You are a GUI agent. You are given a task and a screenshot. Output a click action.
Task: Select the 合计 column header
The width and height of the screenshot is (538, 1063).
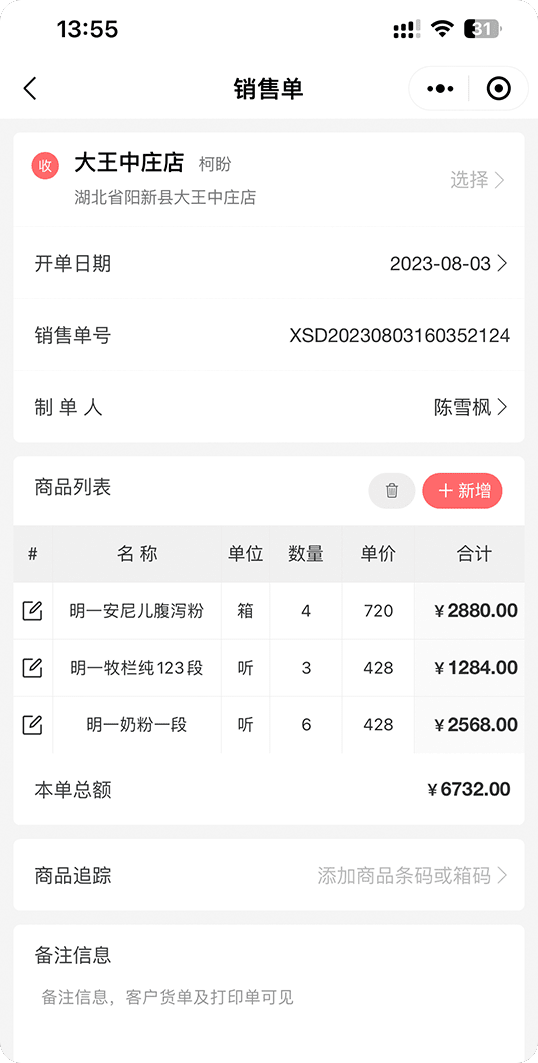click(x=473, y=554)
